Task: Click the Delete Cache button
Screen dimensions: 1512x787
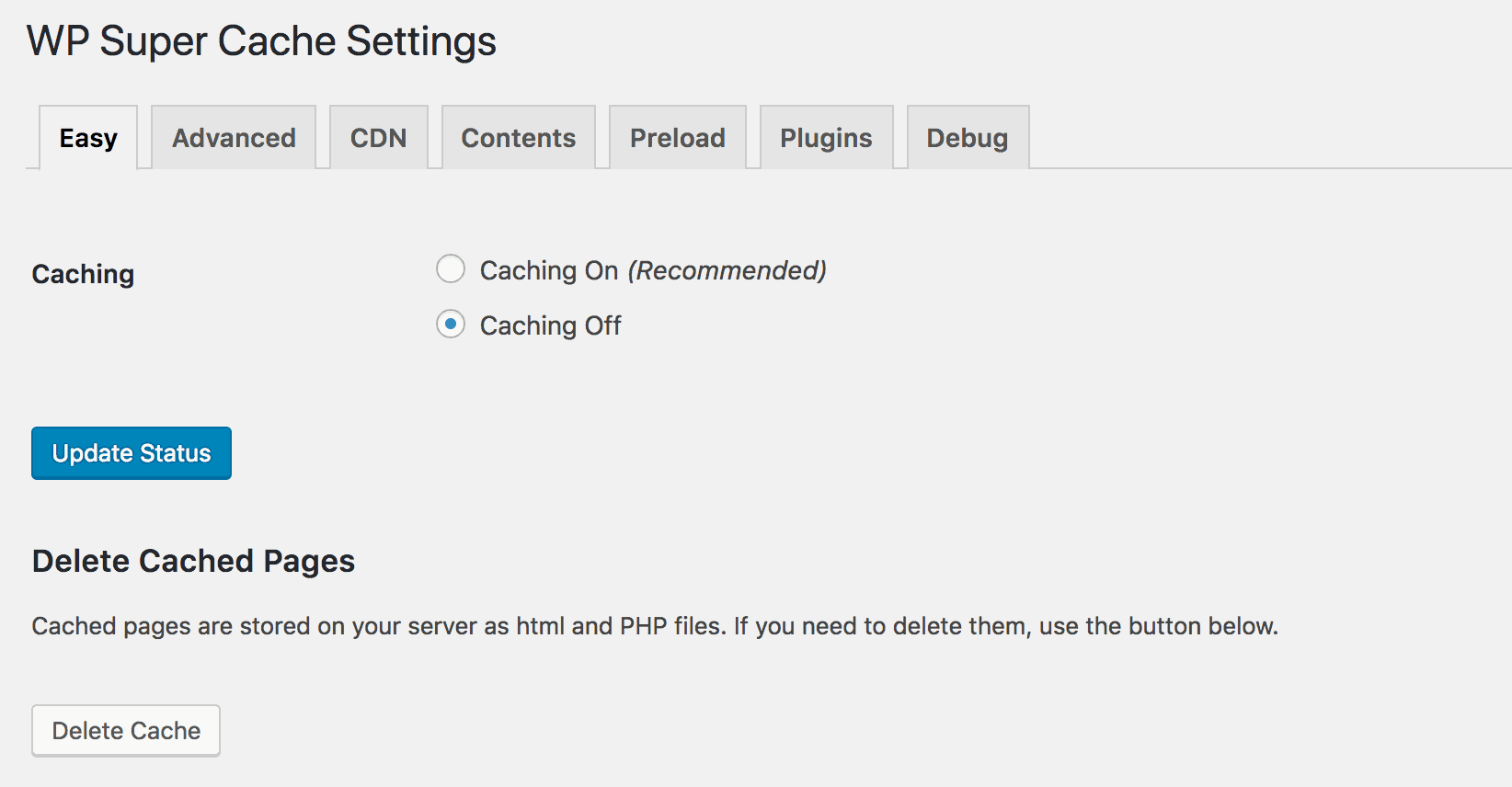Action: point(126,731)
